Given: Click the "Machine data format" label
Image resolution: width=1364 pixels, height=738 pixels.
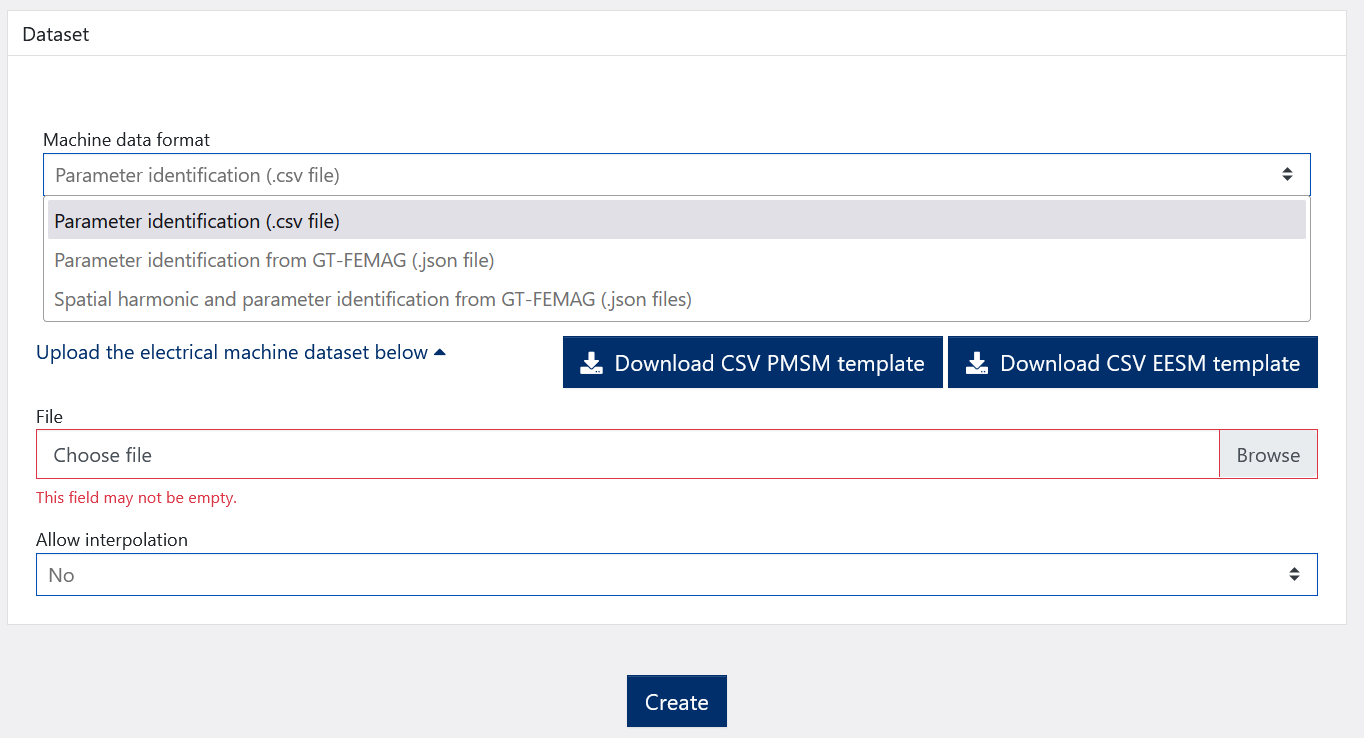Looking at the screenshot, I should [x=126, y=140].
